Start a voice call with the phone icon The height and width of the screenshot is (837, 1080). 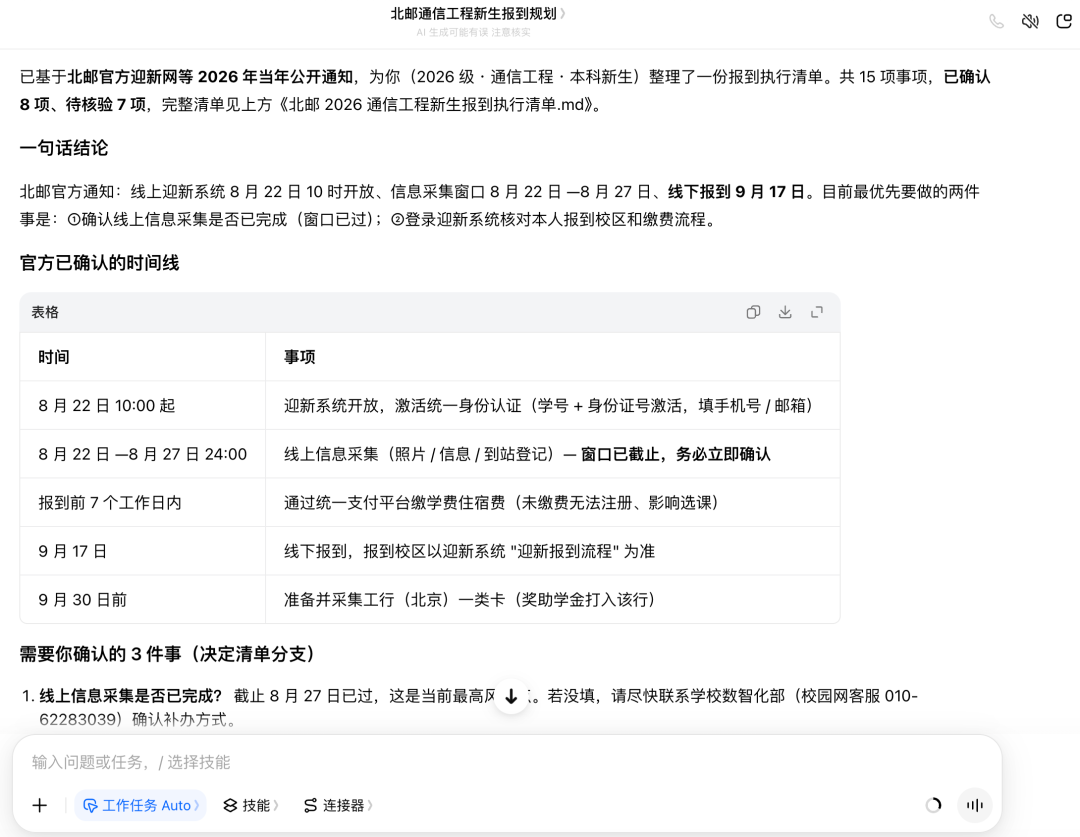tap(996, 21)
